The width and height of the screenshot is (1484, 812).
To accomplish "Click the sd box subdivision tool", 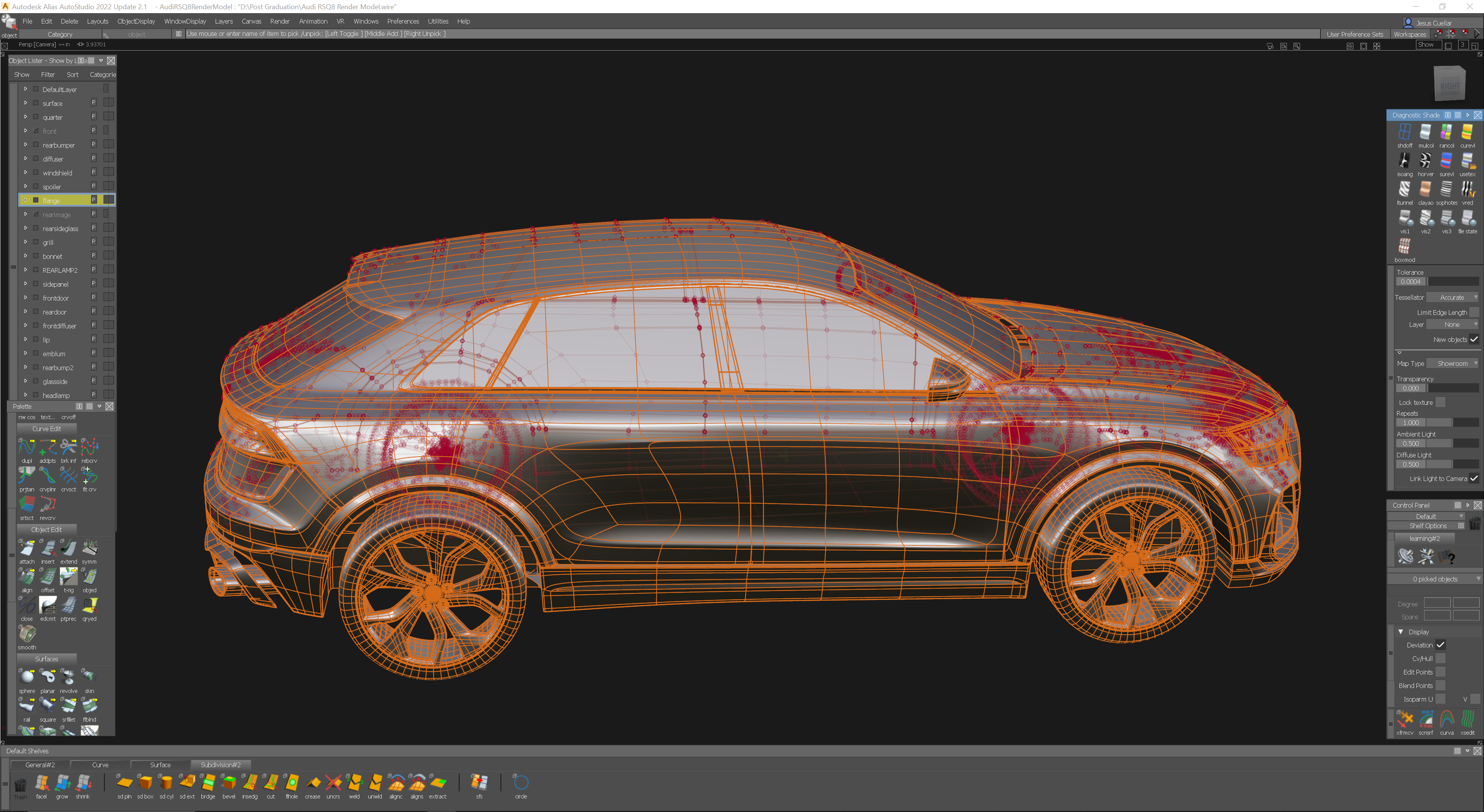I will 145,783.
